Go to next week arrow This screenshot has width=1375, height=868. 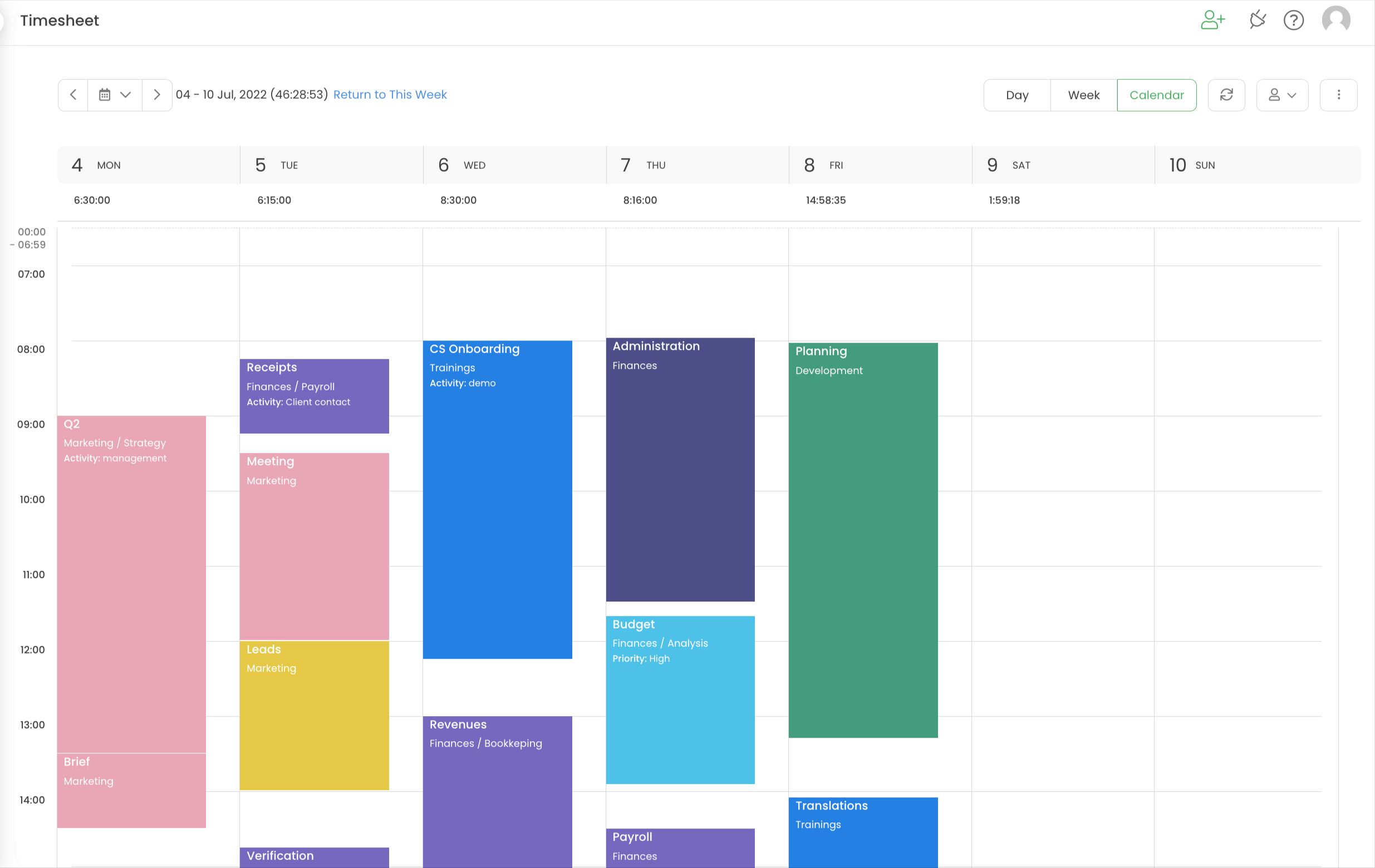pos(157,95)
